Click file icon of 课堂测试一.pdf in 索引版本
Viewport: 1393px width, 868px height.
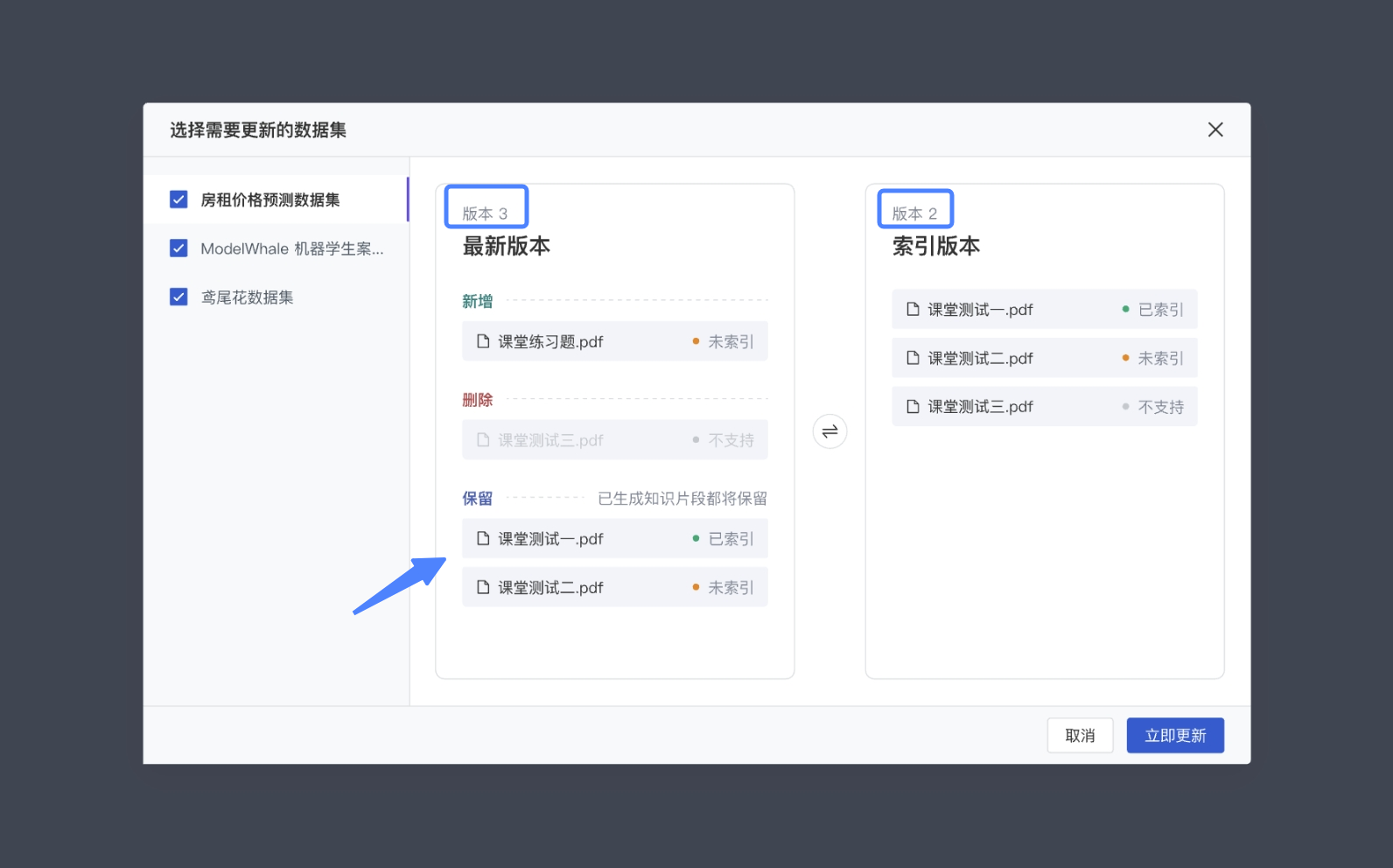click(913, 310)
